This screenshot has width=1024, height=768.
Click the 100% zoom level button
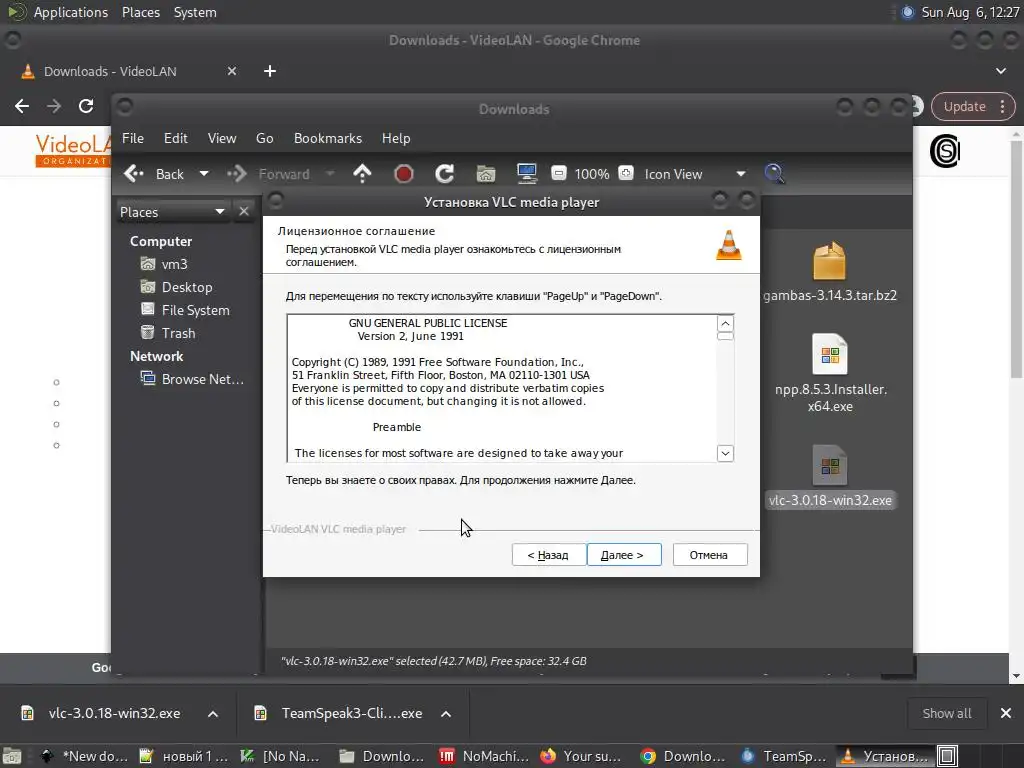(x=592, y=174)
